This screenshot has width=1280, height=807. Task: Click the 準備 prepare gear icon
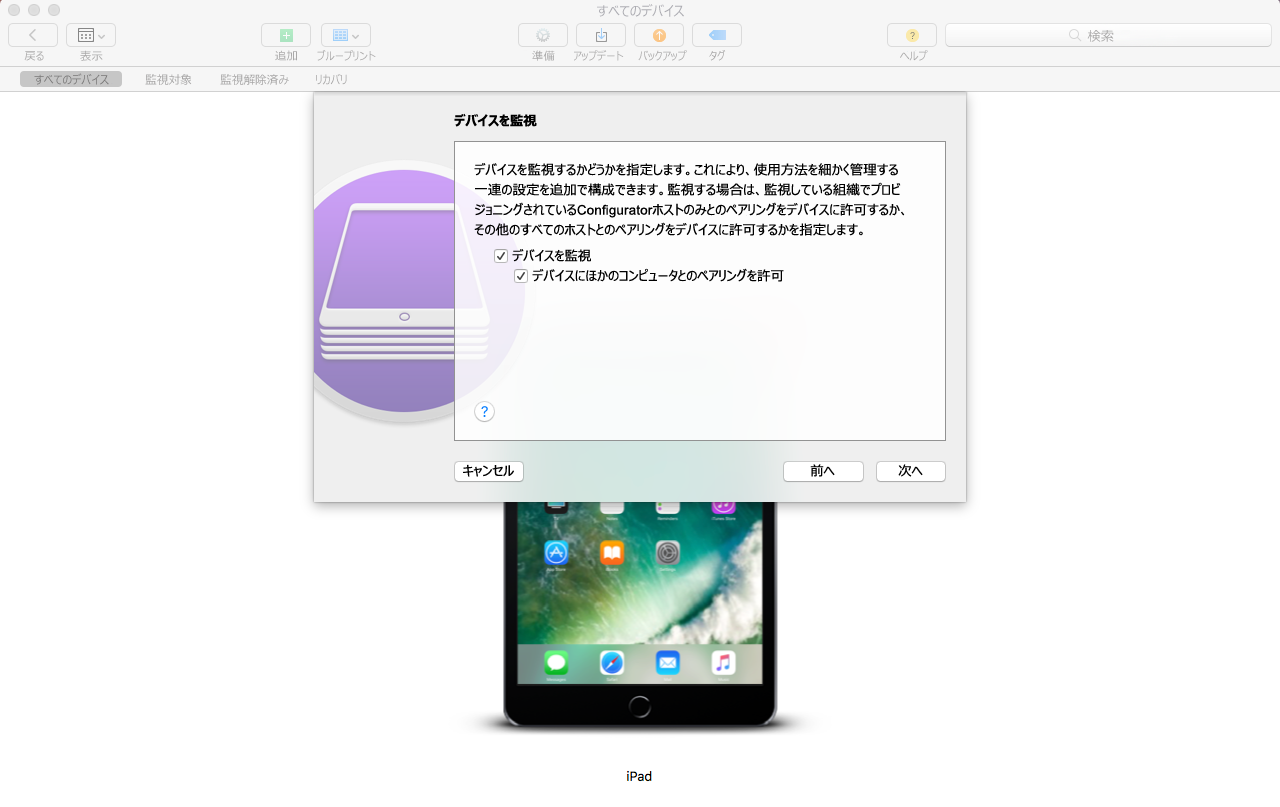(543, 35)
